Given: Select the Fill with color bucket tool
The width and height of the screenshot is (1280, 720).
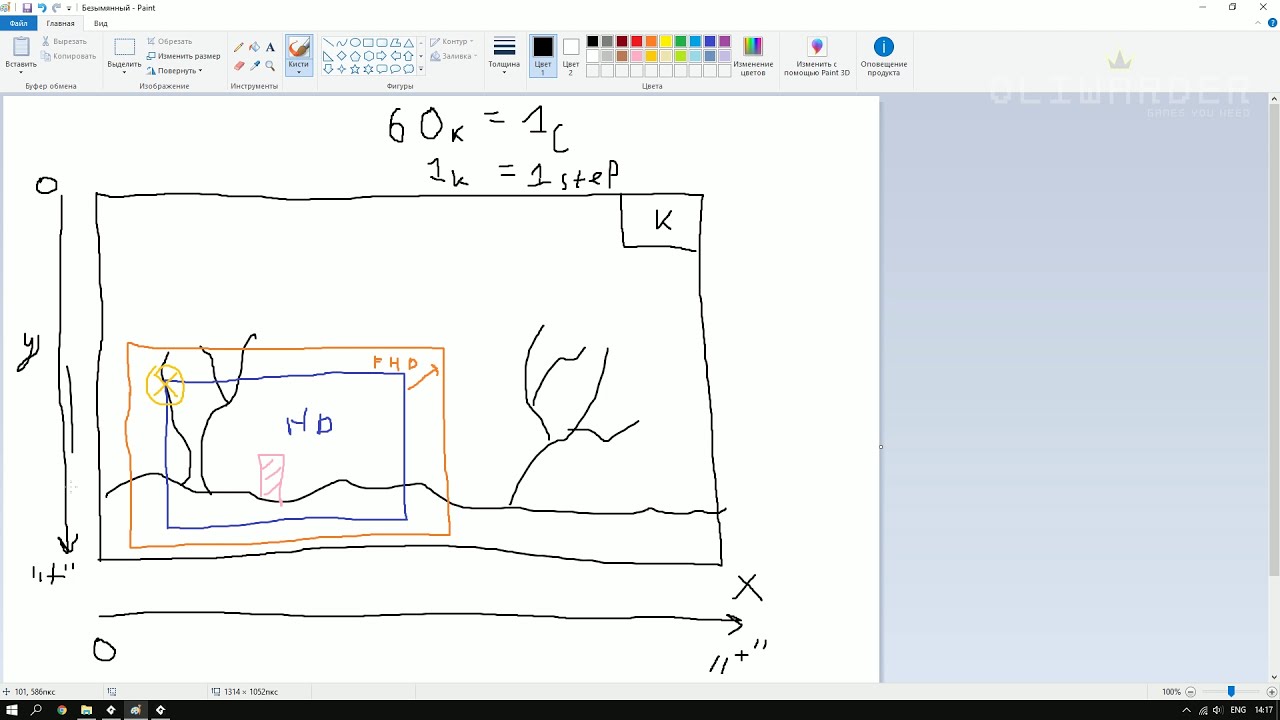Looking at the screenshot, I should tap(254, 47).
